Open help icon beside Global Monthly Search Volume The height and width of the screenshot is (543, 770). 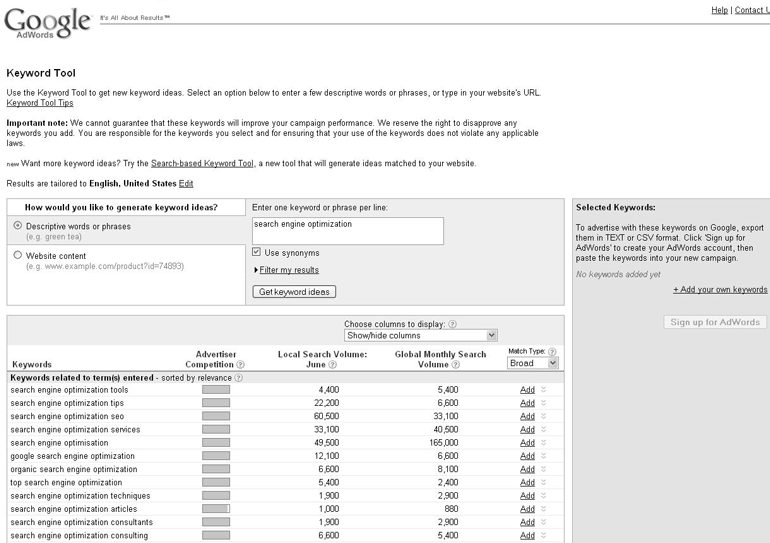click(x=455, y=364)
